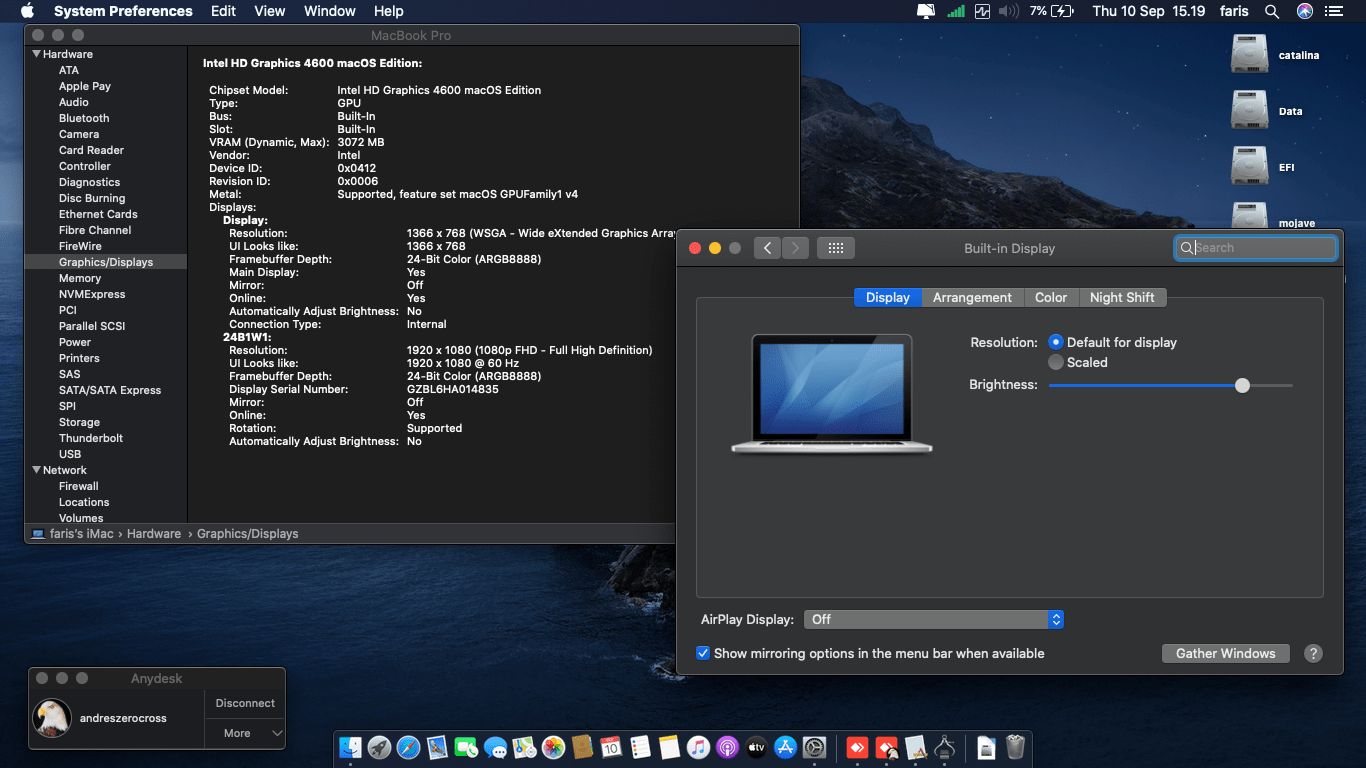This screenshot has width=1366, height=768.
Task: Open the screen mirroring icon in the menu bar
Action: (x=924, y=11)
